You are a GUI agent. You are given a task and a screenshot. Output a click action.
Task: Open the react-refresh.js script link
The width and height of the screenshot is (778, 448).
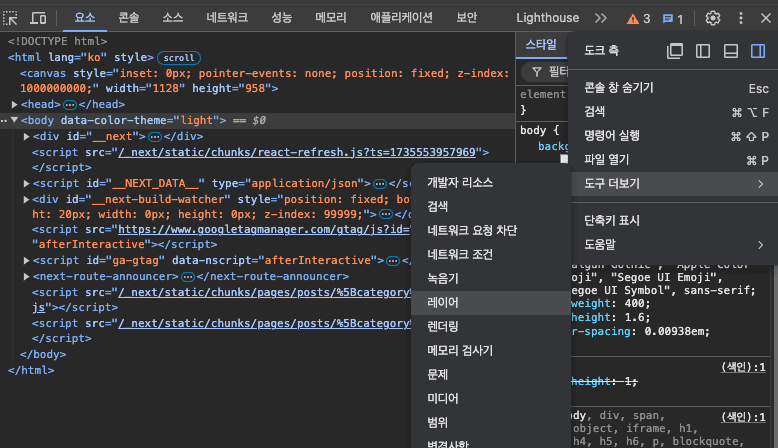tap(297, 152)
